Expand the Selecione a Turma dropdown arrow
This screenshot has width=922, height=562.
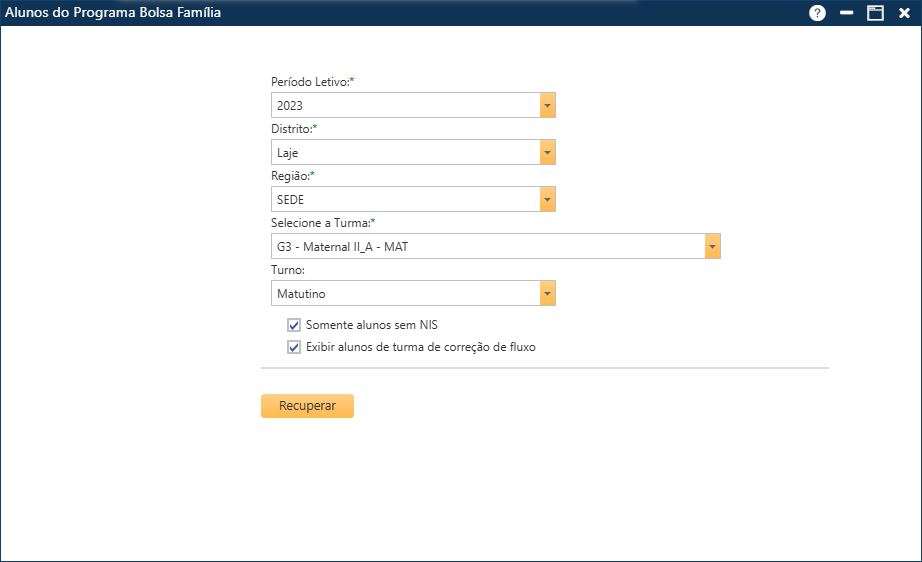pyautogui.click(x=712, y=246)
